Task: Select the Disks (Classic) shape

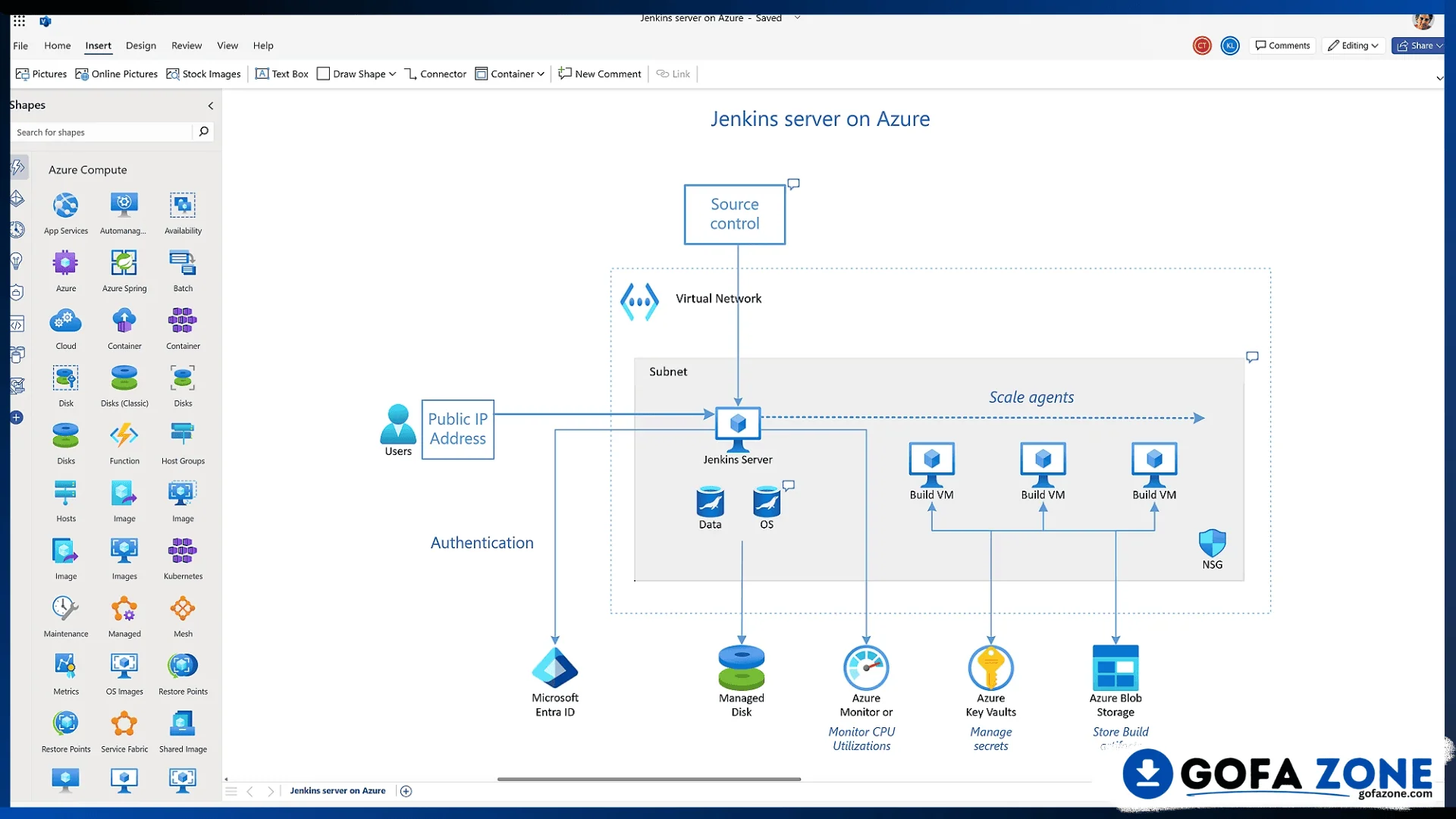Action: click(124, 385)
